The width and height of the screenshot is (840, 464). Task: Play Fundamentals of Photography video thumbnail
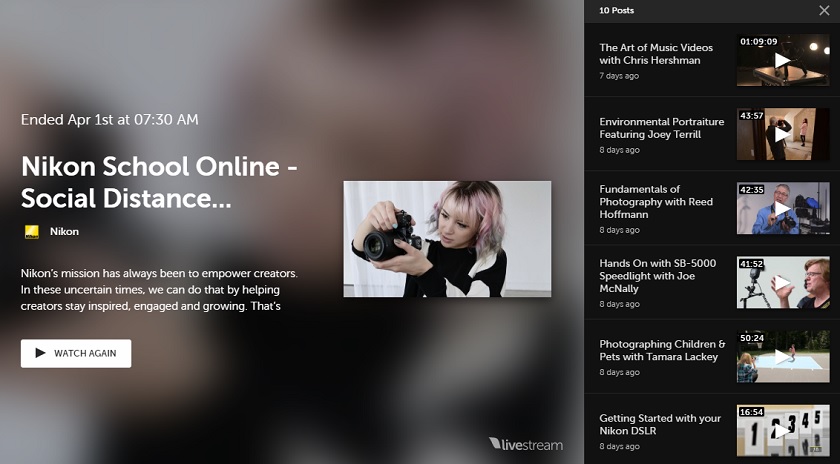(x=783, y=208)
